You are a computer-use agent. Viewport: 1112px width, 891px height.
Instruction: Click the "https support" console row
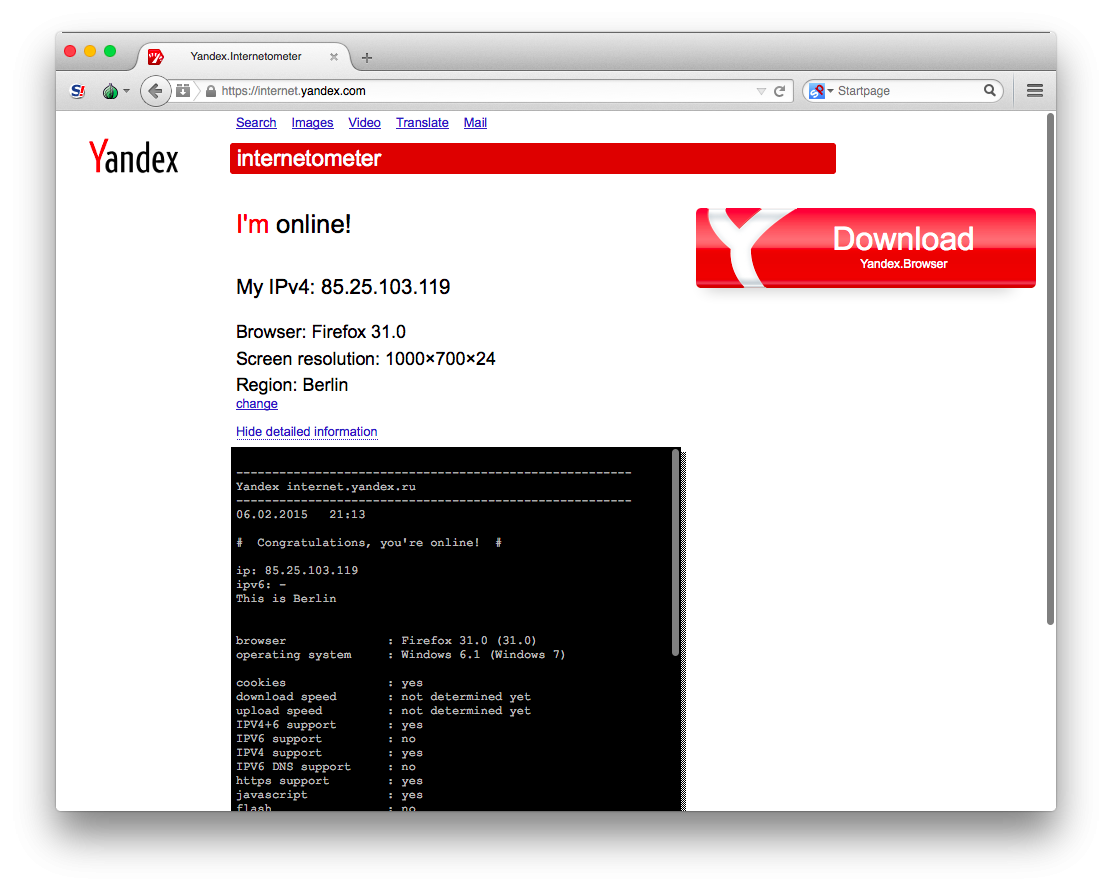[330, 781]
